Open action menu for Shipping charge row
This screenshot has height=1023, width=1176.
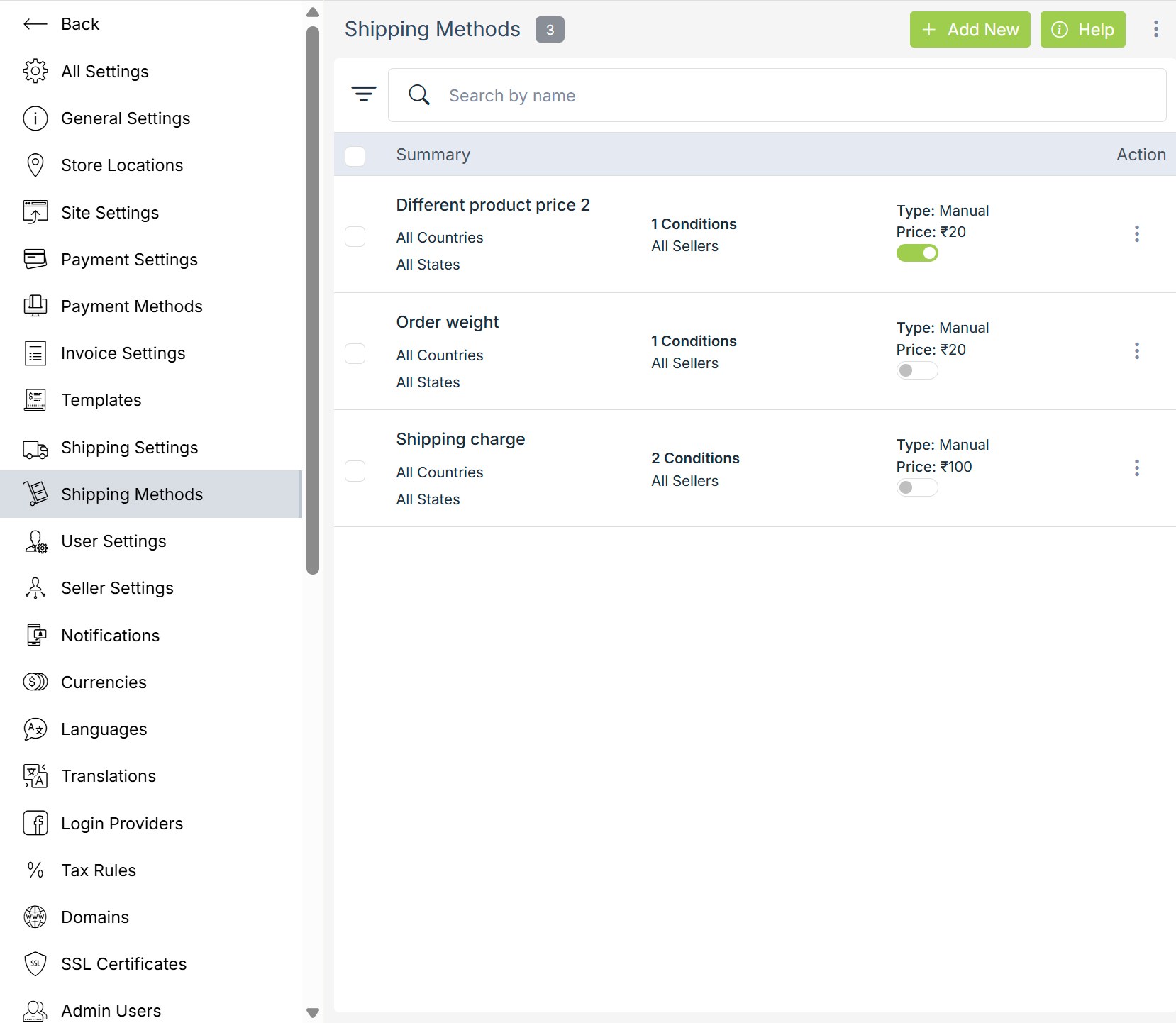click(x=1136, y=468)
